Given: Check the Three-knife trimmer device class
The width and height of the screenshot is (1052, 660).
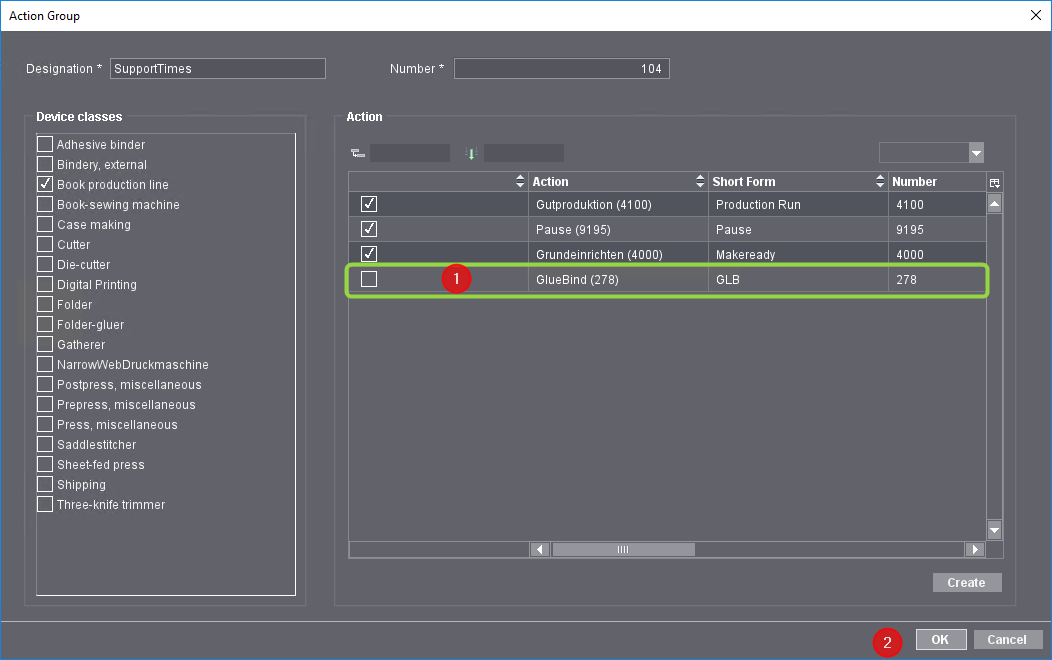Looking at the screenshot, I should [44, 504].
